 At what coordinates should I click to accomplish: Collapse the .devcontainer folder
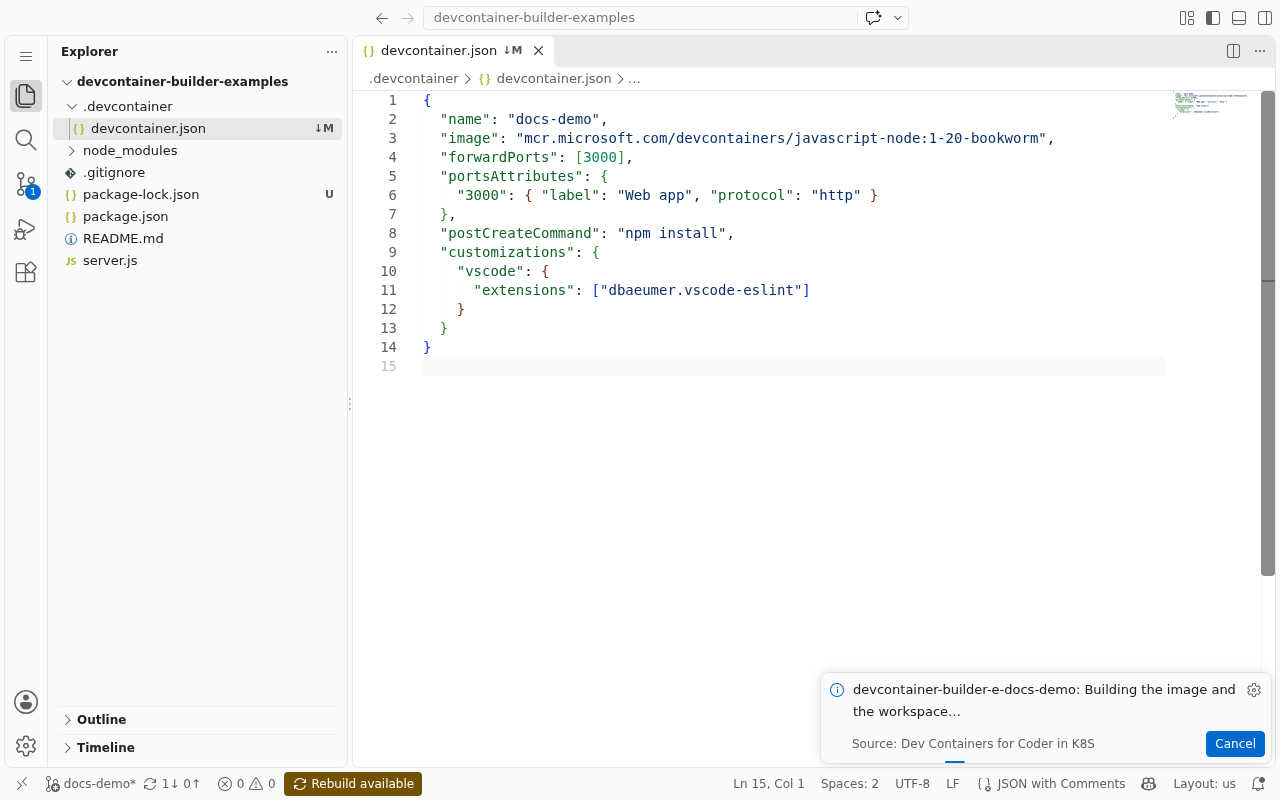pyautogui.click(x=197, y=106)
